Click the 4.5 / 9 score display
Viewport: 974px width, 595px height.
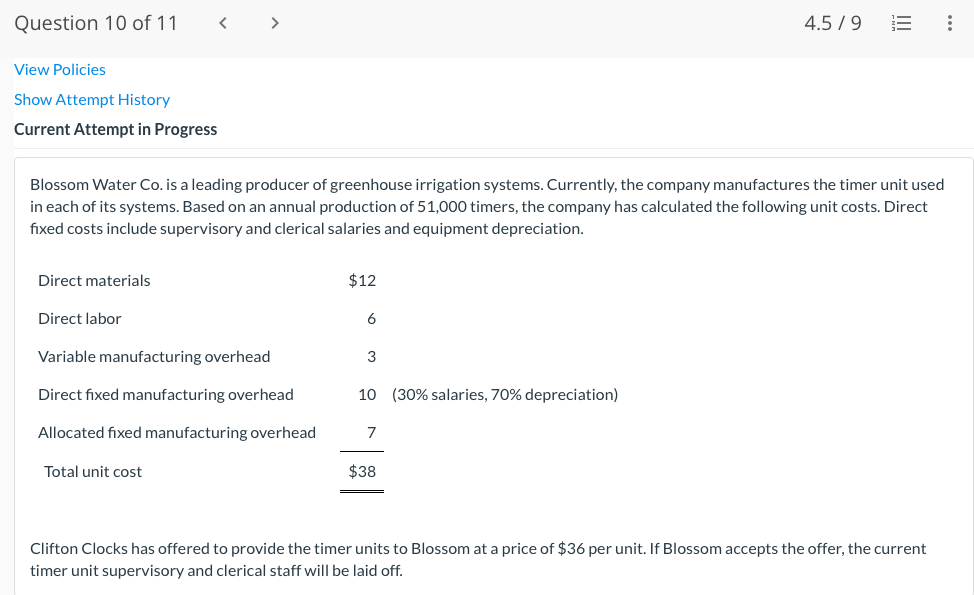point(833,22)
